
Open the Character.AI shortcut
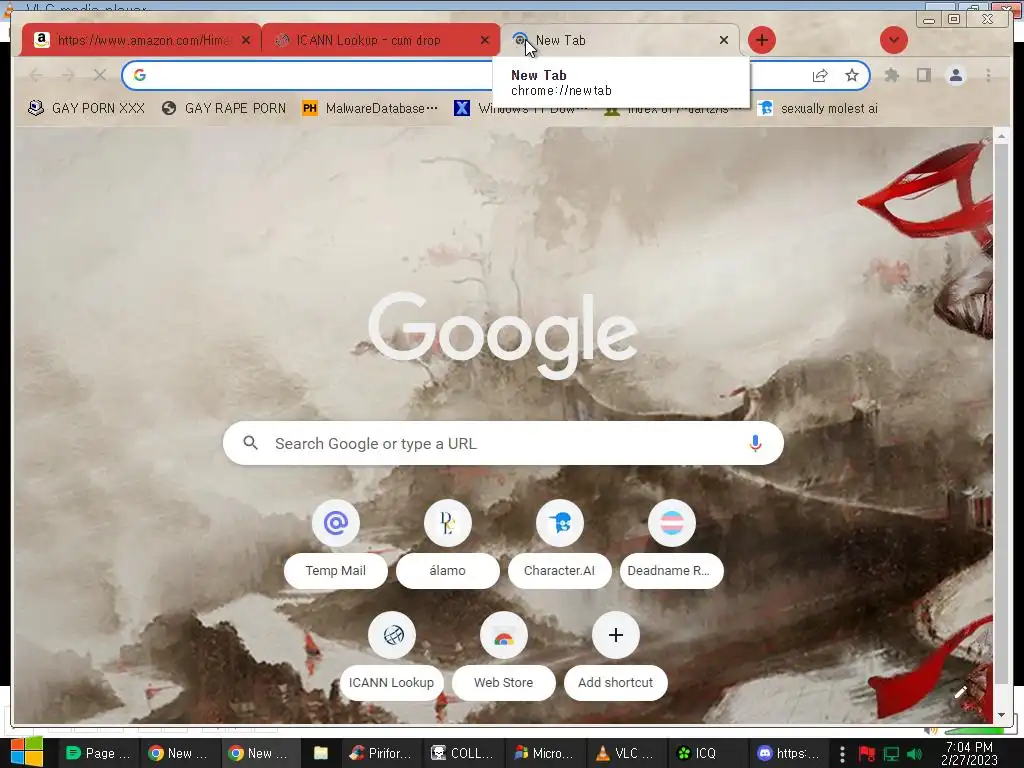(560, 544)
